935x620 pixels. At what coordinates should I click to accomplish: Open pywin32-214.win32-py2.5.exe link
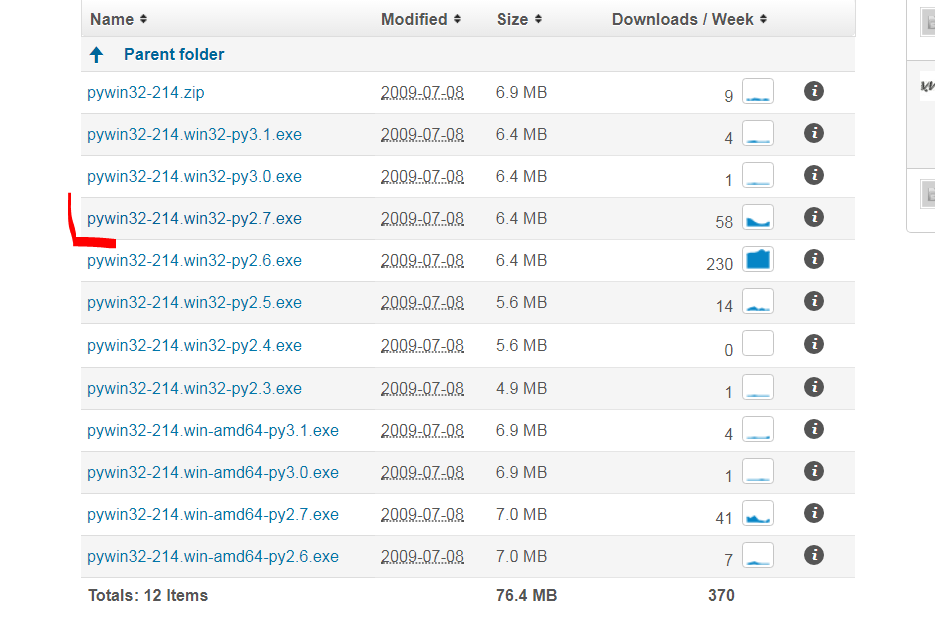tap(194, 302)
